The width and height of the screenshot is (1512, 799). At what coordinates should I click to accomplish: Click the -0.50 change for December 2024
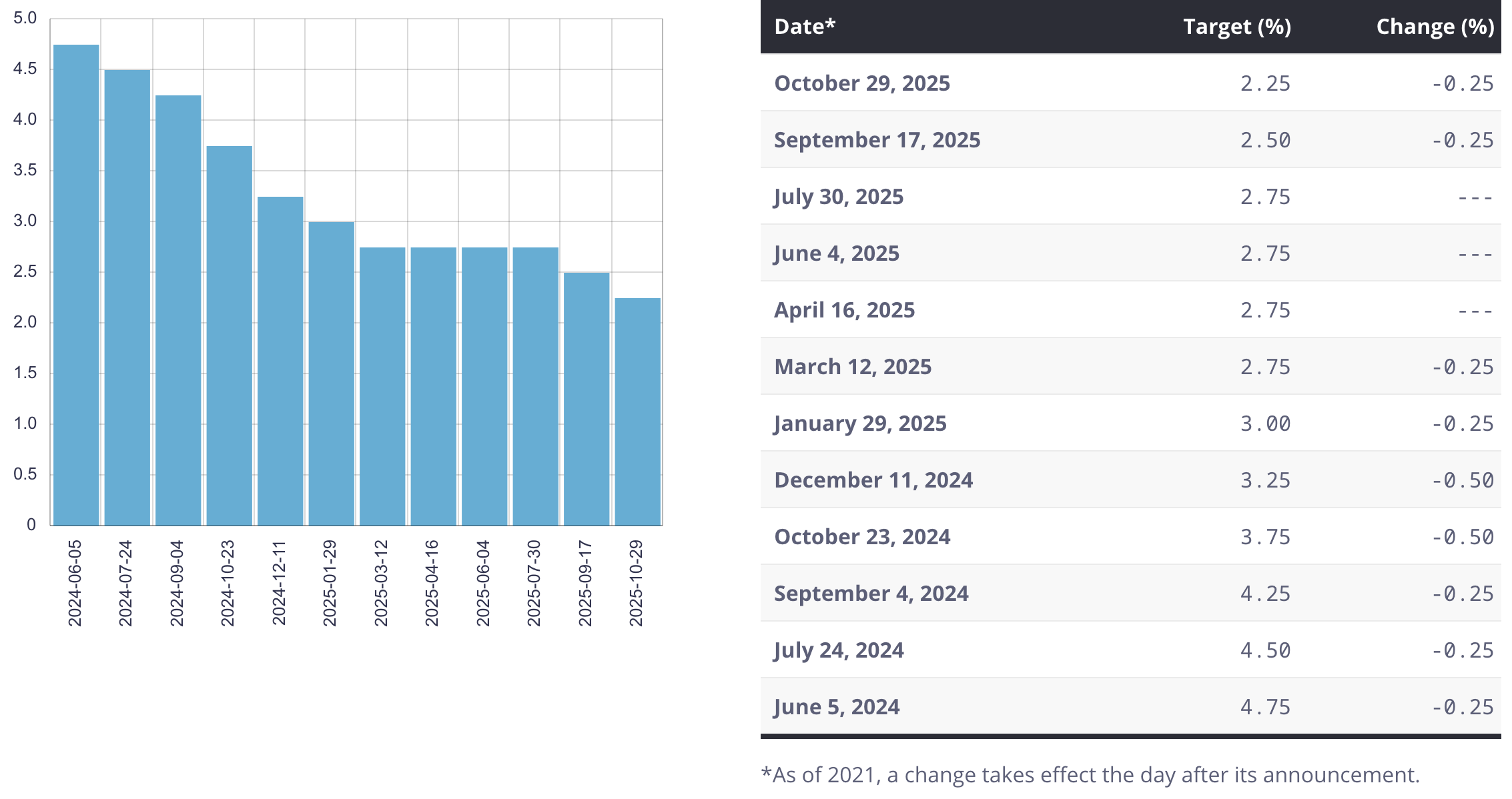click(1463, 480)
